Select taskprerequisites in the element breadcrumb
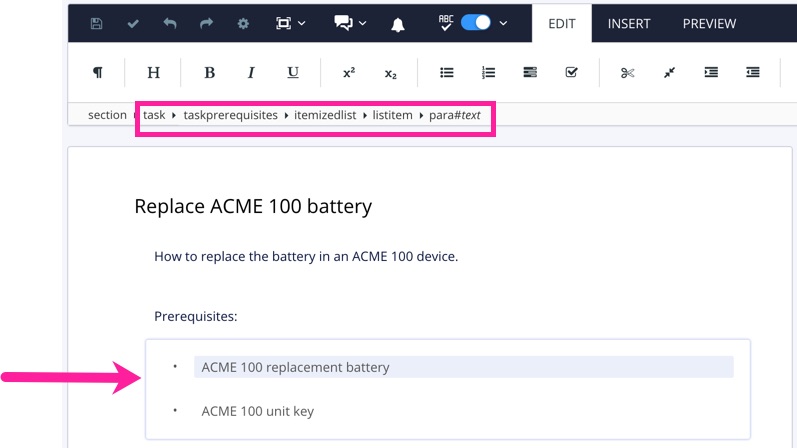Image resolution: width=797 pixels, height=448 pixels. (x=230, y=115)
